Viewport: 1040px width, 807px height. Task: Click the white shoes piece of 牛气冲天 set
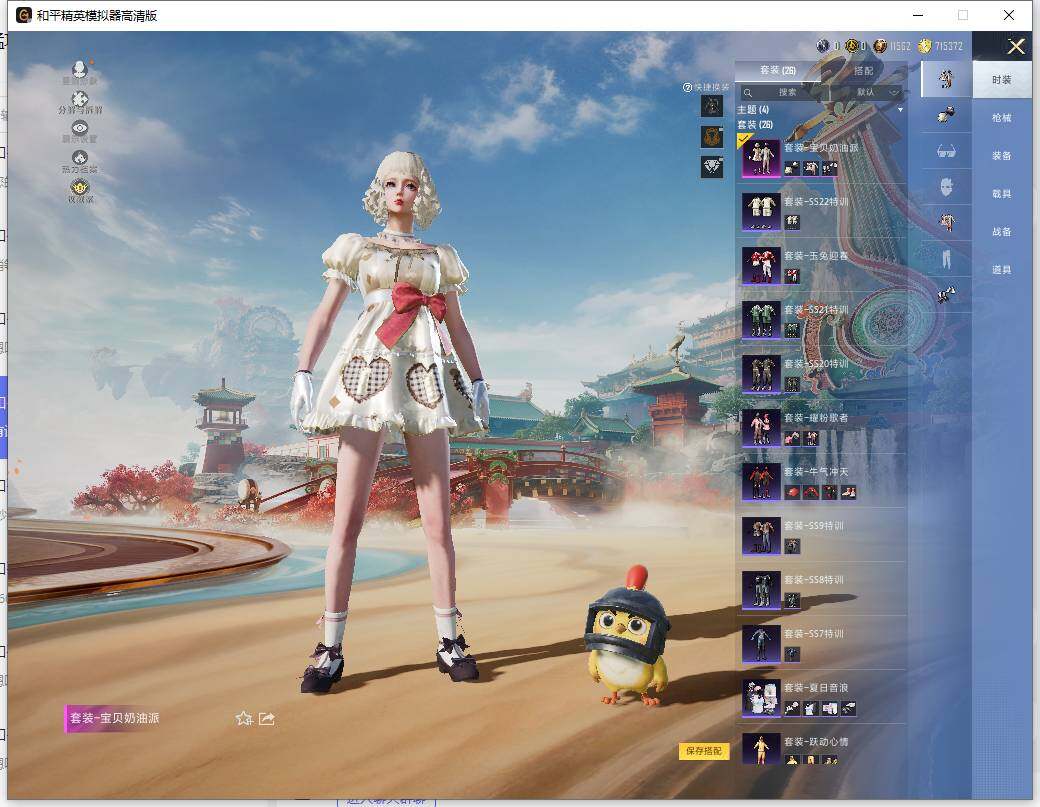848,492
